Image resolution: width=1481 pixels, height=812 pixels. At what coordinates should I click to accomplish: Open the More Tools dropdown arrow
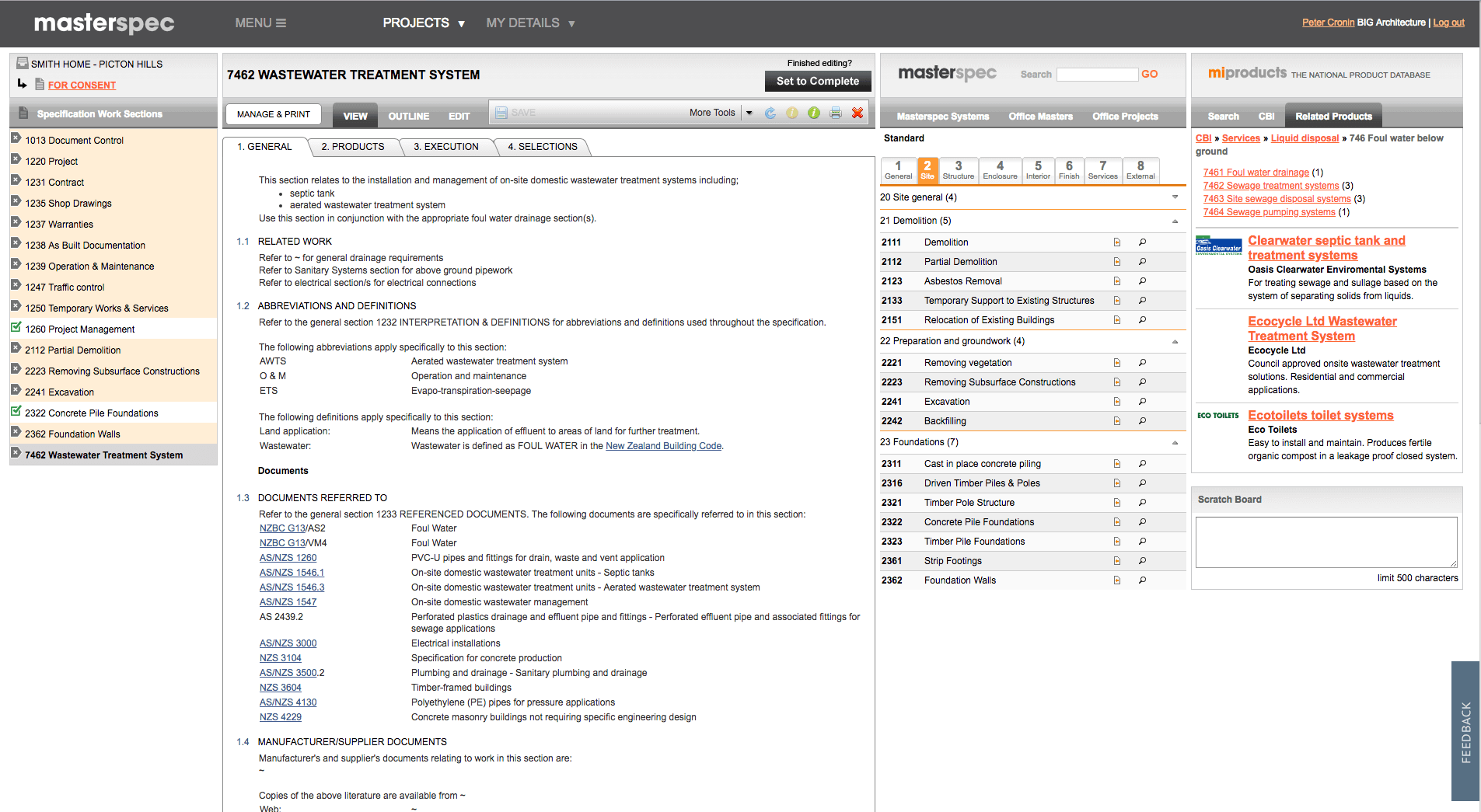(x=749, y=113)
